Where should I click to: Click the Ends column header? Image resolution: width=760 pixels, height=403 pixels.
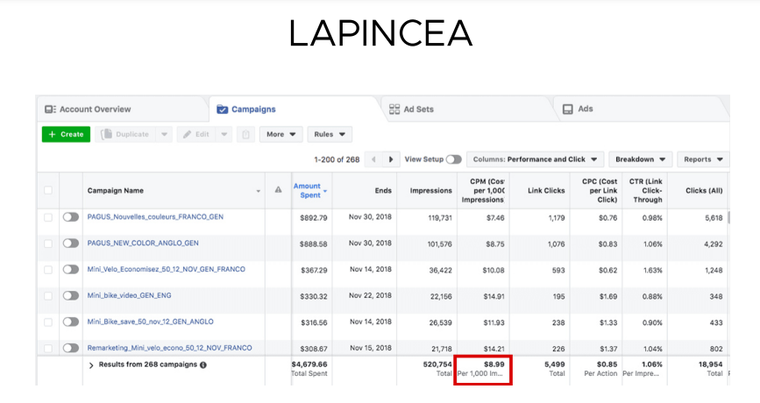[383, 191]
